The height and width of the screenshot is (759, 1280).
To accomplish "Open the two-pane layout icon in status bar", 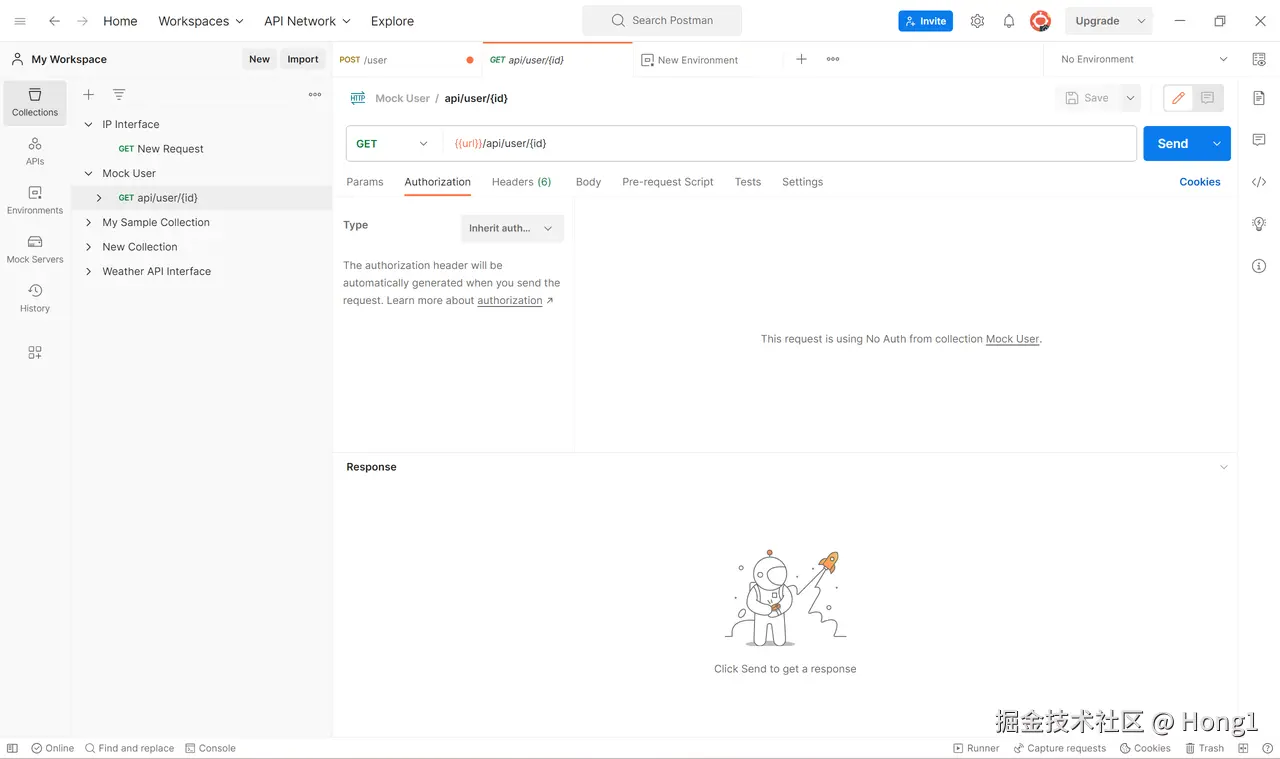I will 1243,748.
